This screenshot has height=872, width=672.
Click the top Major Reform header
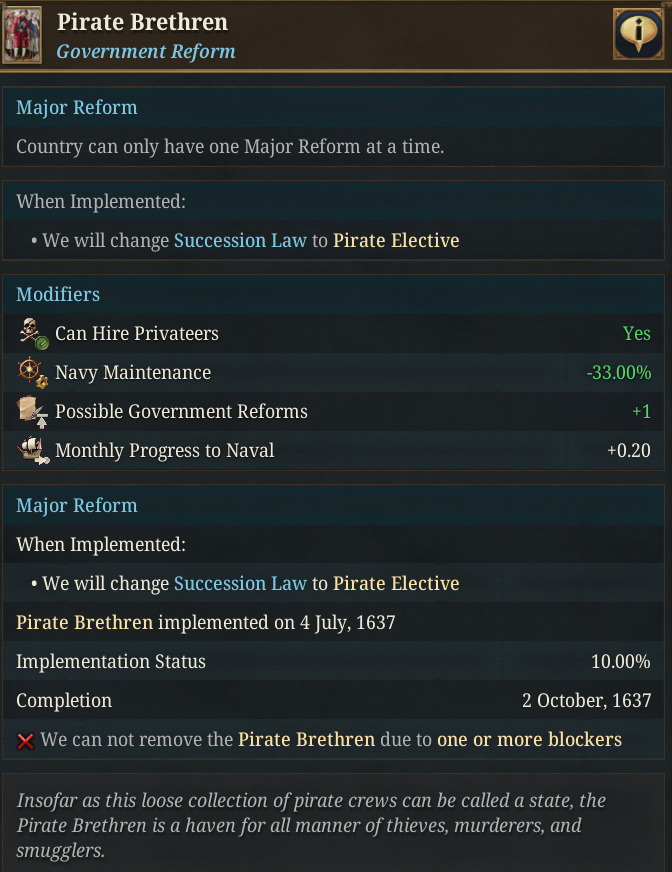point(77,107)
